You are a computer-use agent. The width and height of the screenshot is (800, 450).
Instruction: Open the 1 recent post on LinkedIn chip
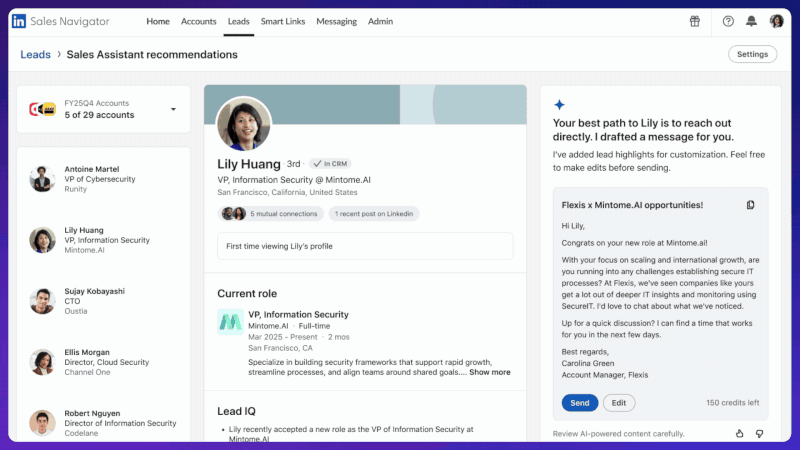(x=373, y=214)
